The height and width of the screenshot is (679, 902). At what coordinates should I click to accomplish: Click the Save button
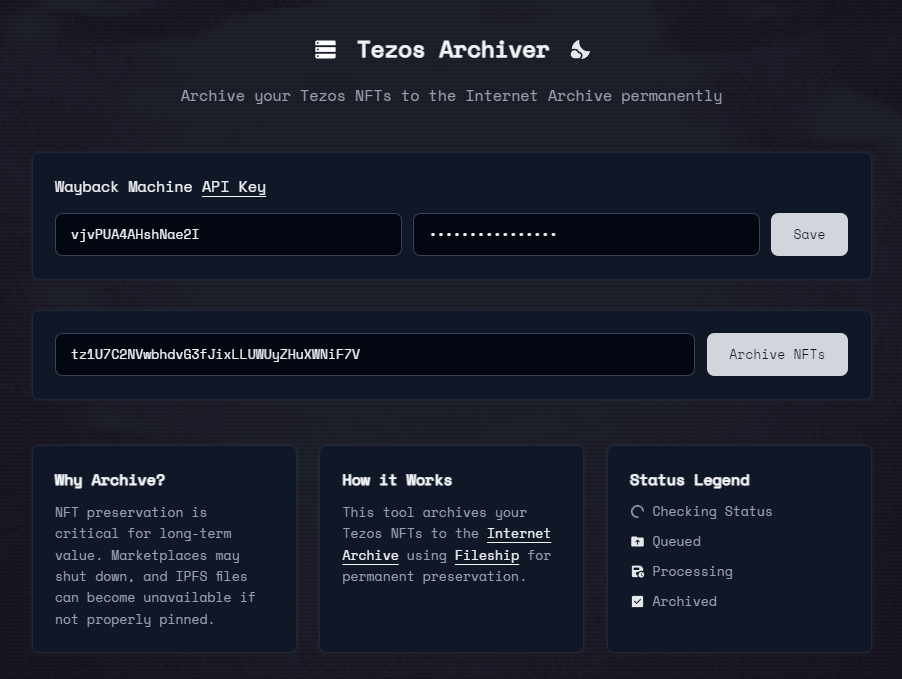[808, 234]
